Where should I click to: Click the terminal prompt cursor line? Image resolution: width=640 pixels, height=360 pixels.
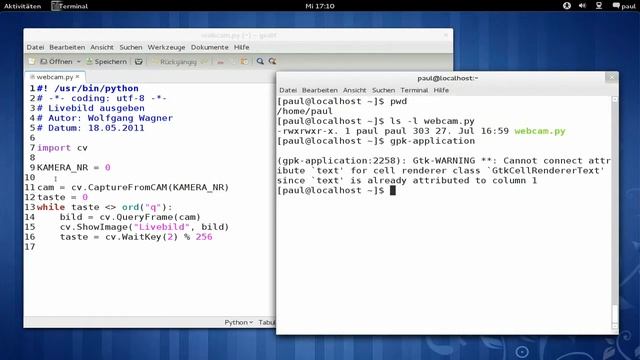coord(336,191)
